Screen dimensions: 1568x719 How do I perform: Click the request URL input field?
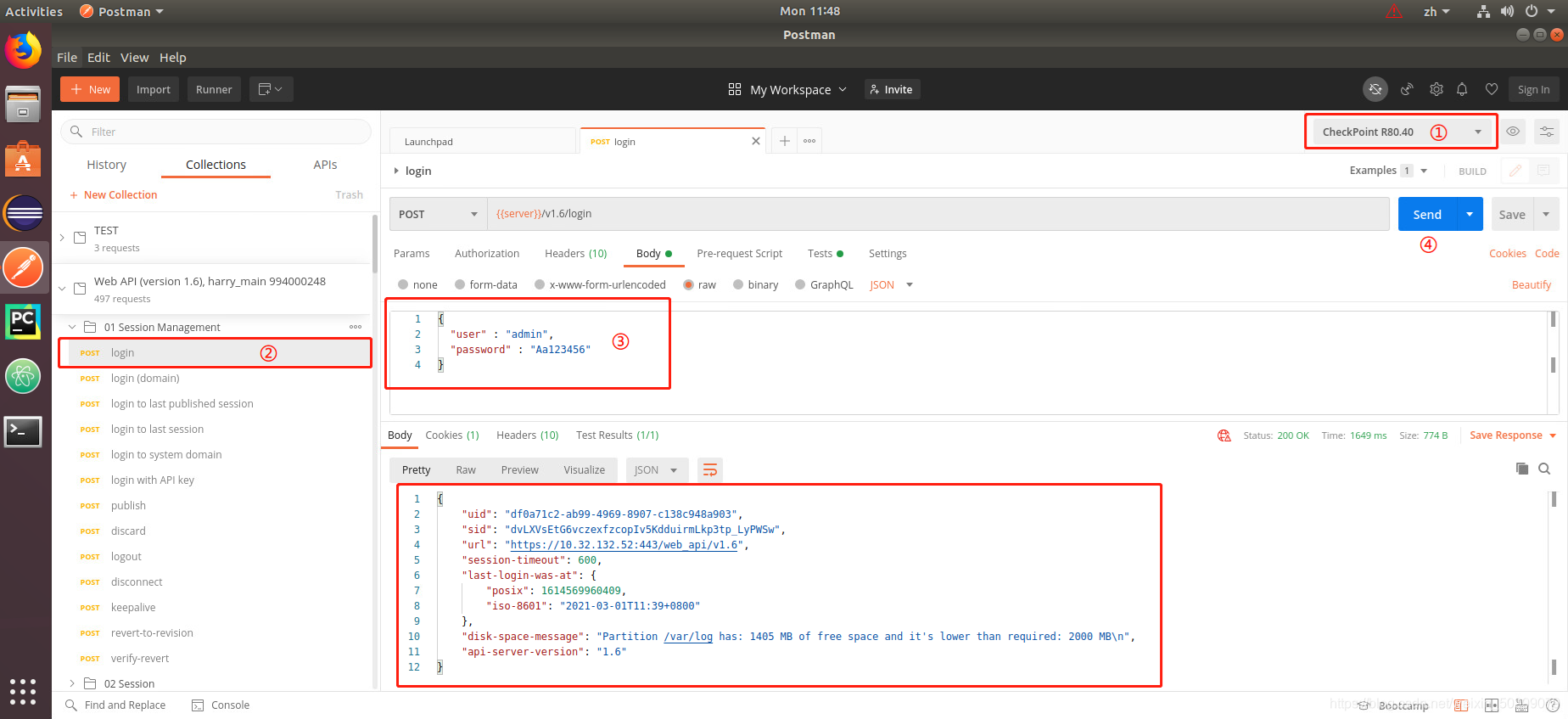(938, 214)
